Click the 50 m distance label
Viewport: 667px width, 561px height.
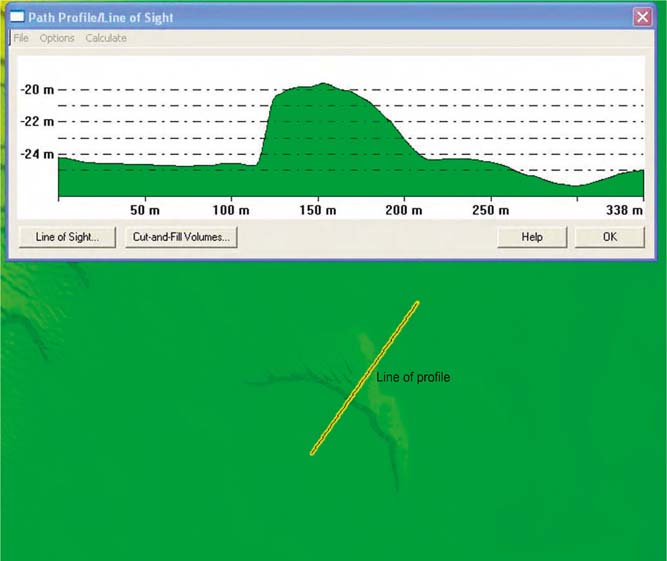point(145,210)
